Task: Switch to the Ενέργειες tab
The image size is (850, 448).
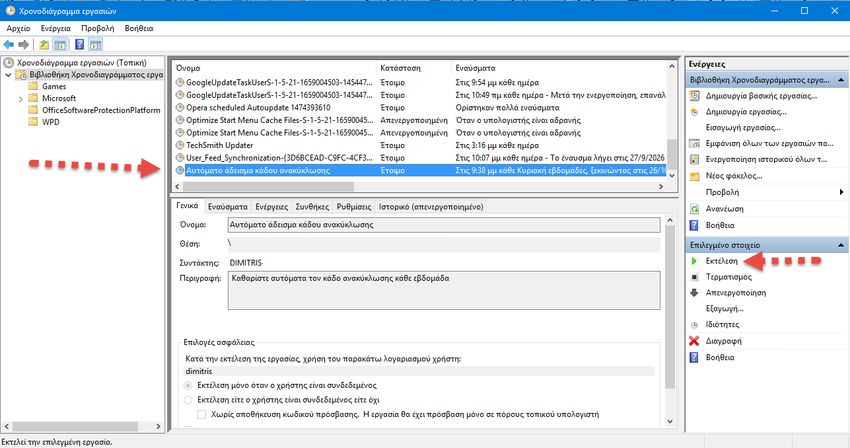Action: point(272,207)
